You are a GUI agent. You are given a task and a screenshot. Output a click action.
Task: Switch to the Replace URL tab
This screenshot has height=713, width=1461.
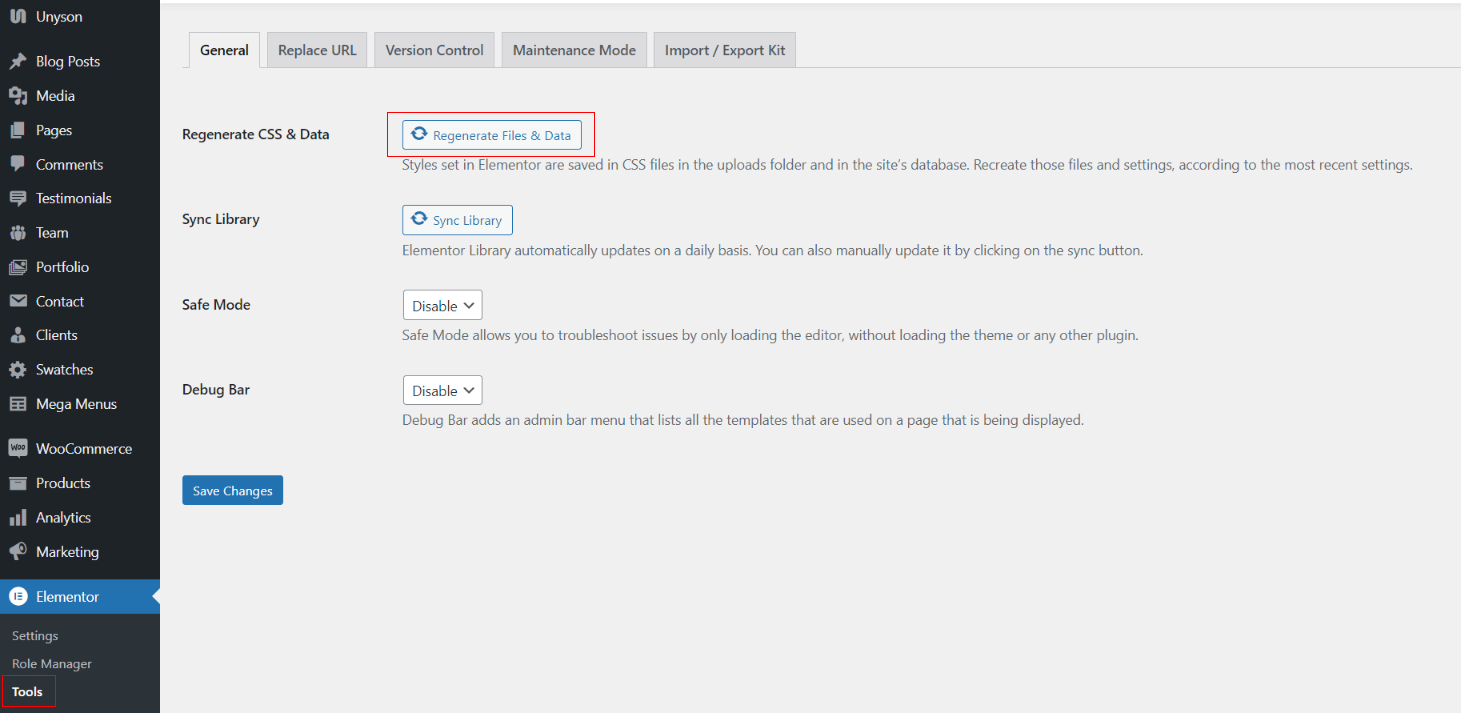point(317,50)
